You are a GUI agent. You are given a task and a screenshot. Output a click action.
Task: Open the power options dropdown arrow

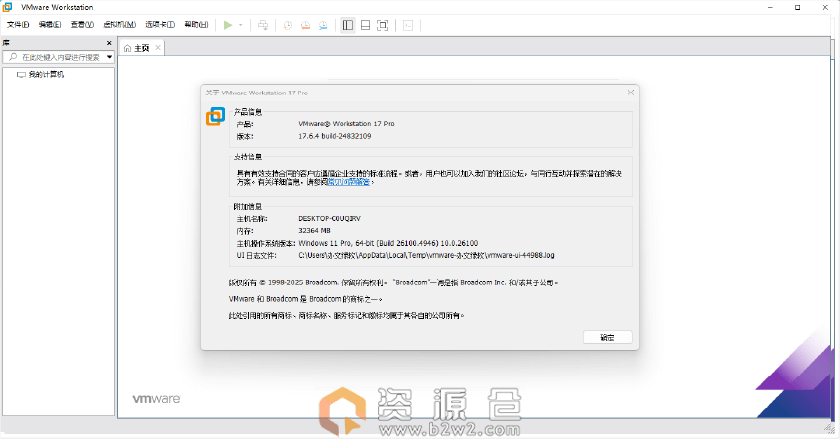click(240, 24)
